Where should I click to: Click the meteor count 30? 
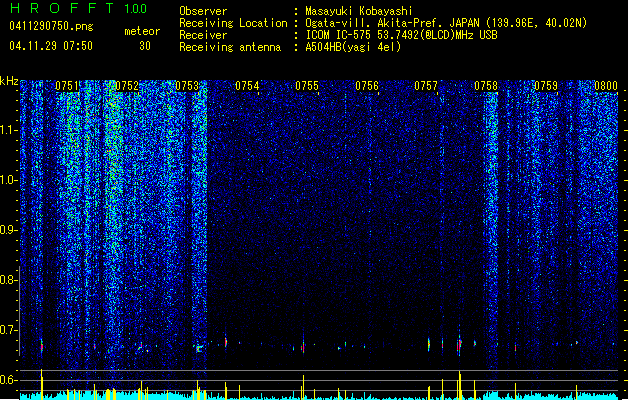[145, 46]
